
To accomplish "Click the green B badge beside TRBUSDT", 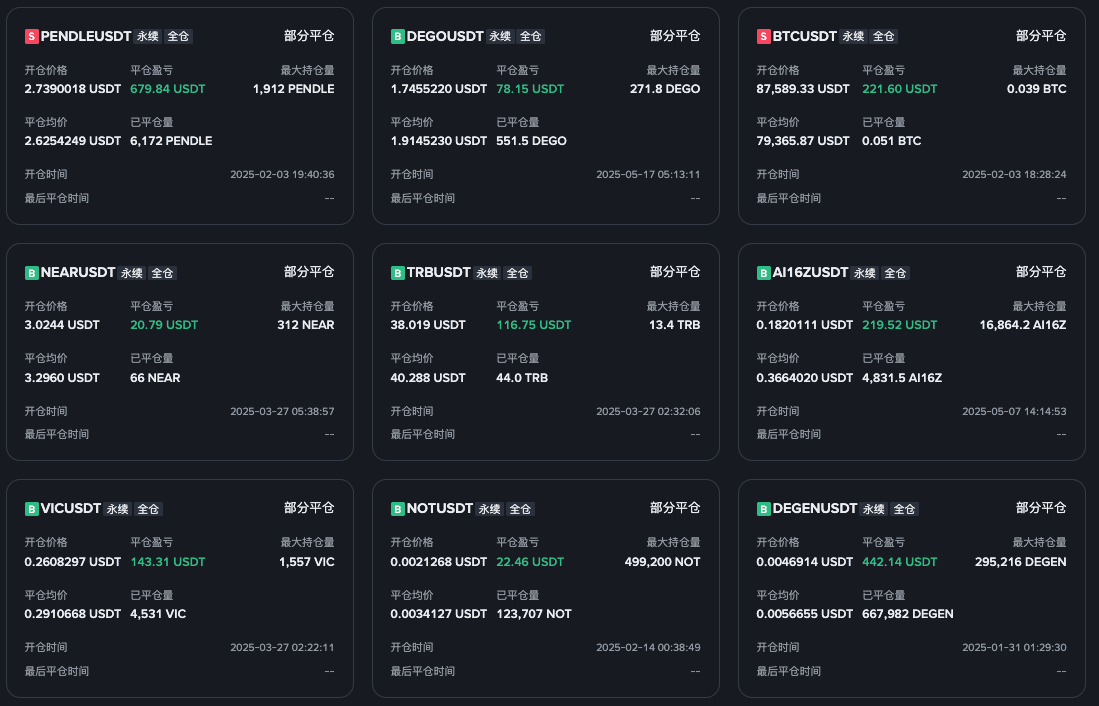I will pyautogui.click(x=398, y=272).
